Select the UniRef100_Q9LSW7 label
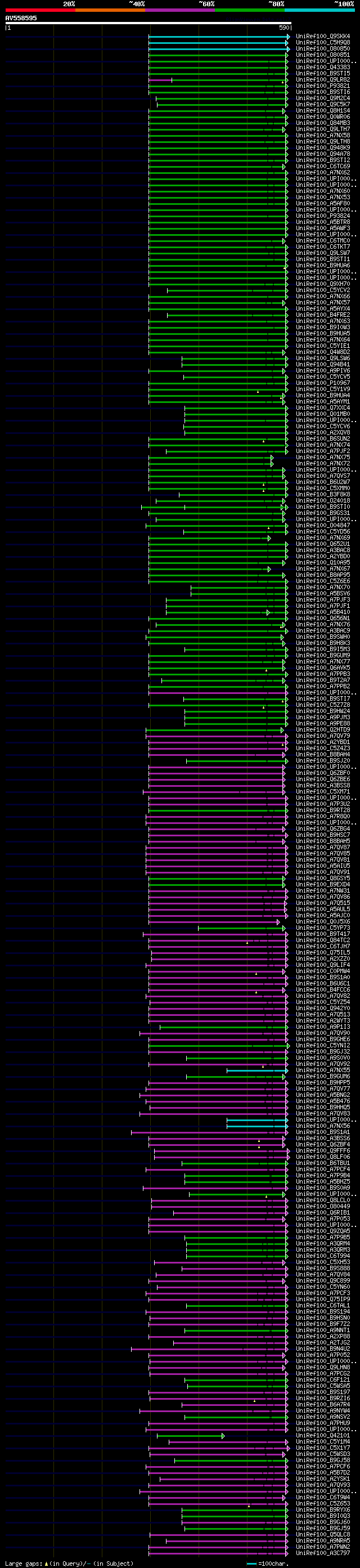The height and width of the screenshot is (1568, 360). coord(323,253)
